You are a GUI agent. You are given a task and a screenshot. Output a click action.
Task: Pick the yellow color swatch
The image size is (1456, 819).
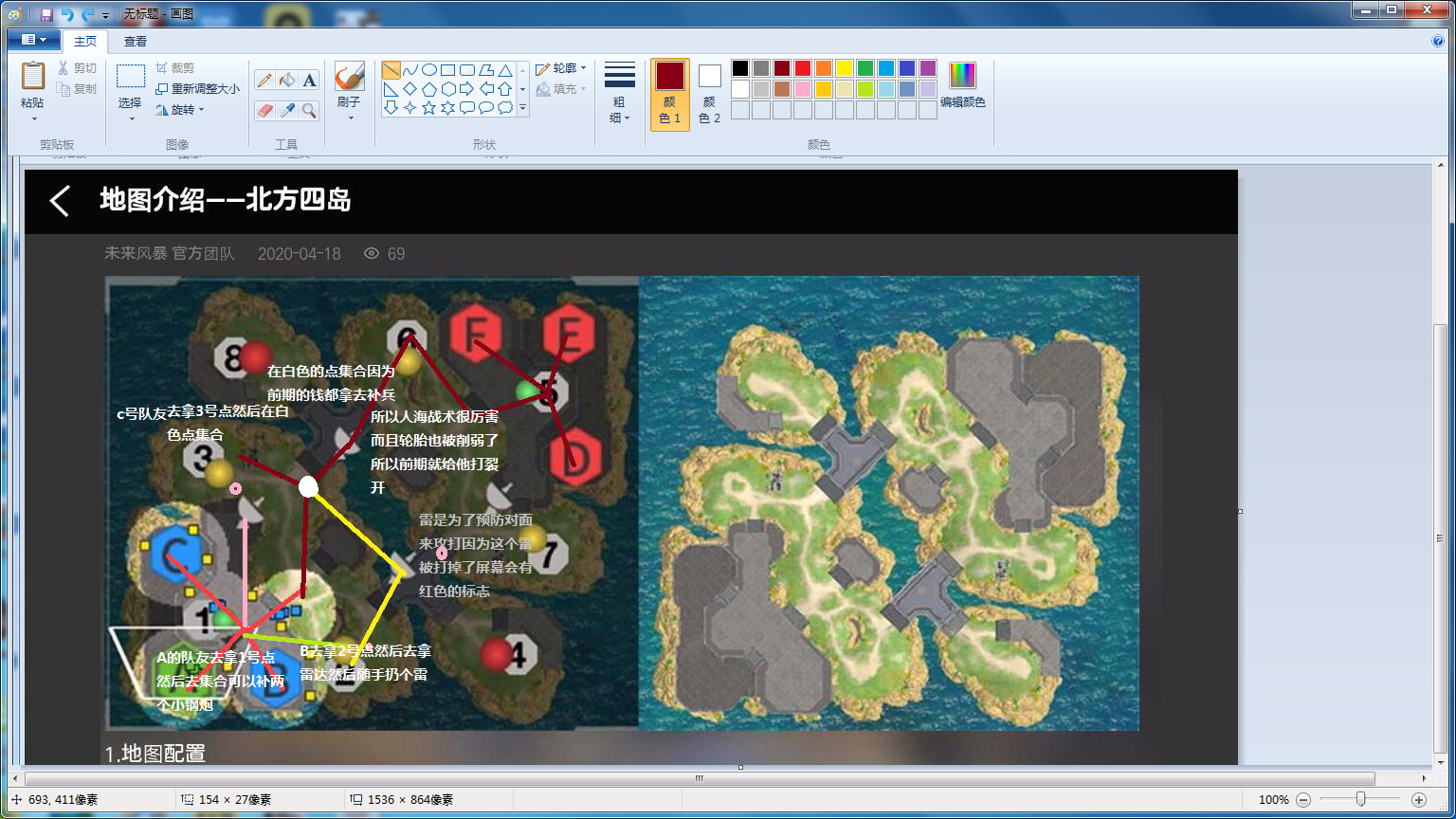coord(845,68)
